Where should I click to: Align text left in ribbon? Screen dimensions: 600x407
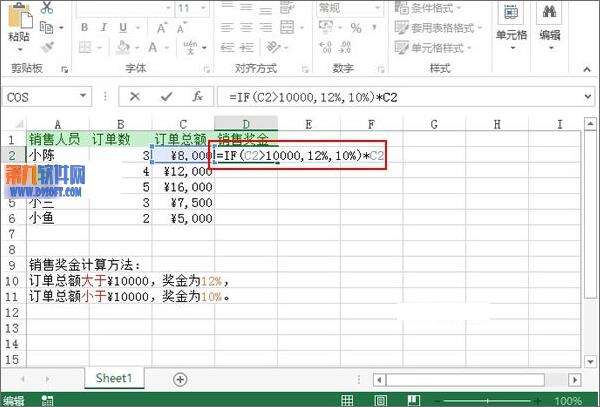(x=227, y=28)
